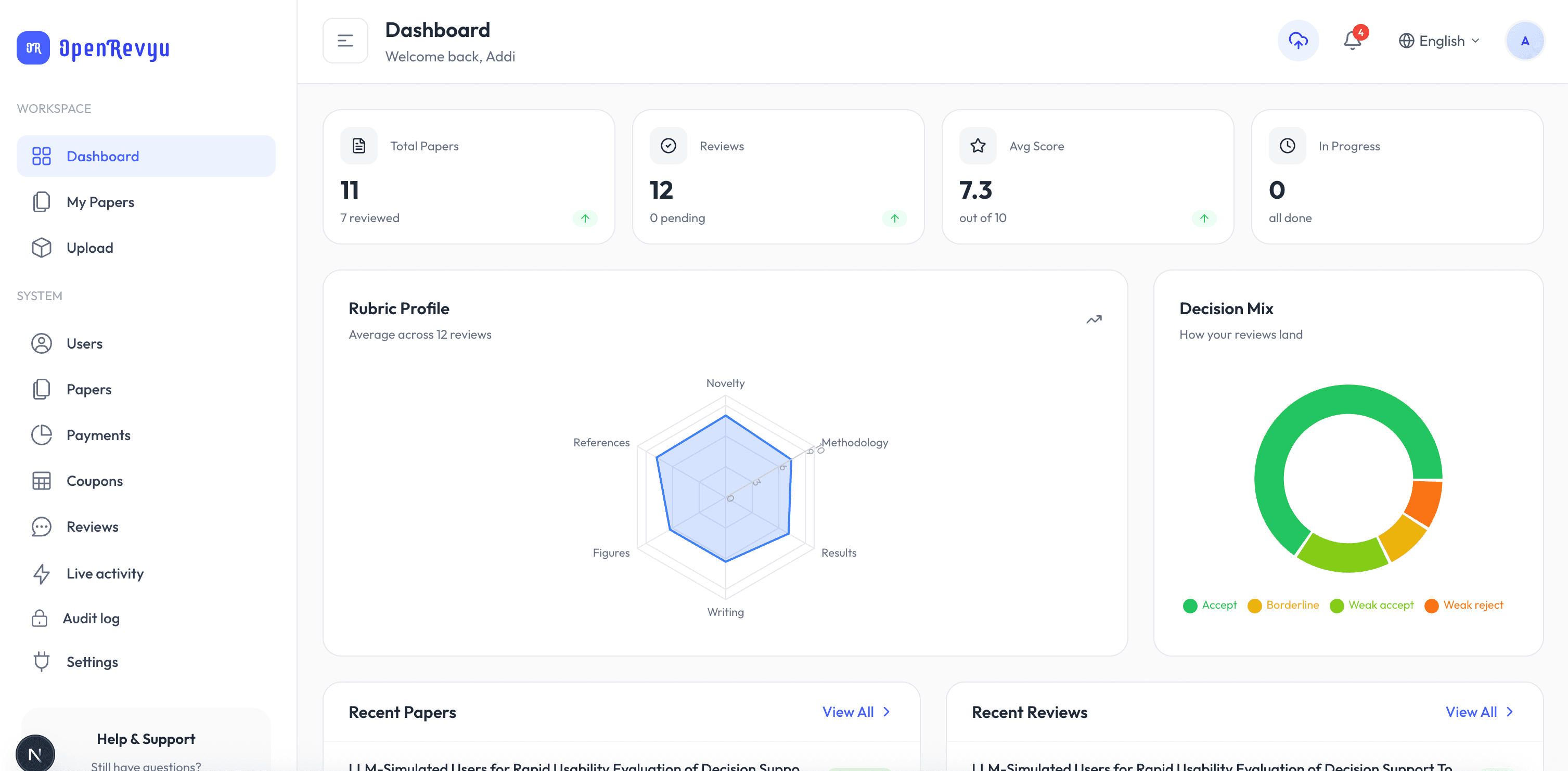Viewport: 1568px width, 771px height.
Task: Toggle the sidebar hamburger menu button
Action: click(345, 41)
